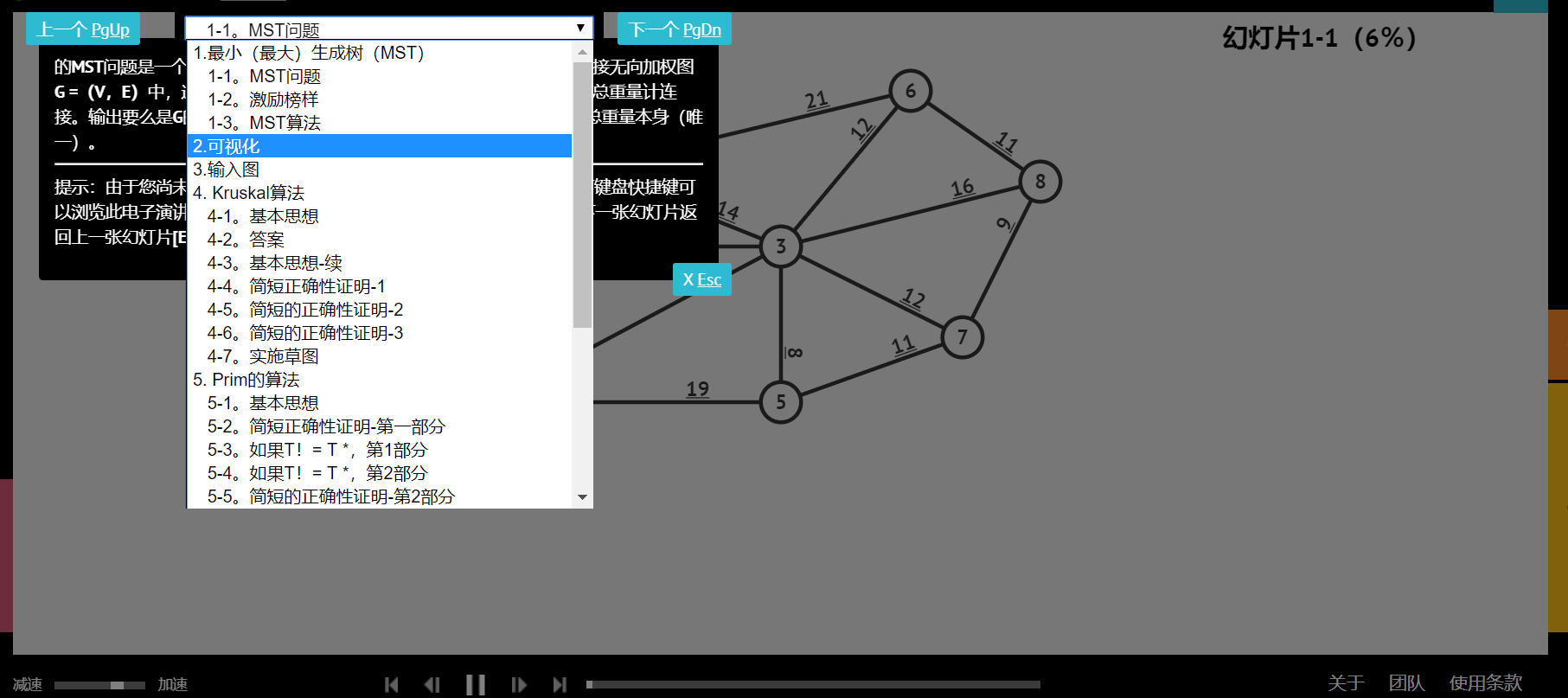The image size is (1568, 698).
Task: Jump to the beginning playback icon
Action: pos(392,685)
